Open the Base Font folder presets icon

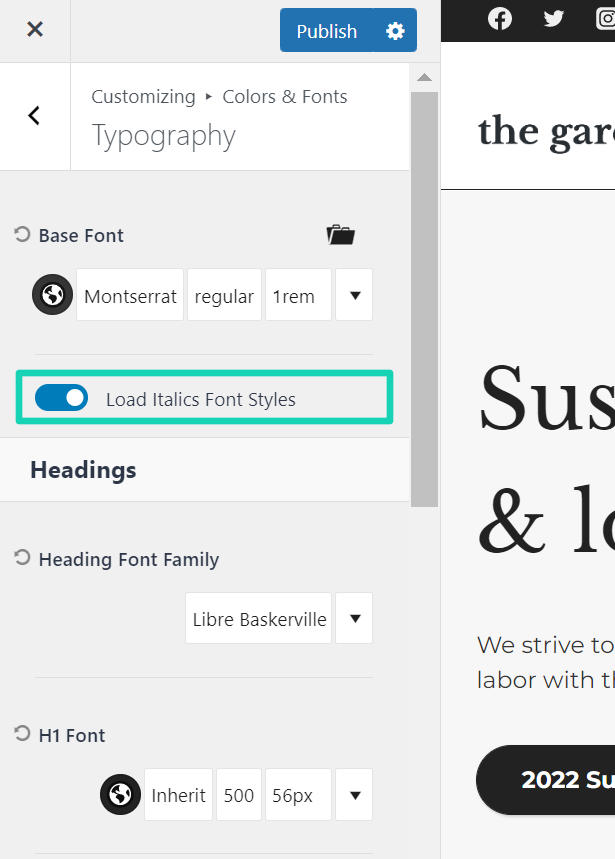coord(340,235)
